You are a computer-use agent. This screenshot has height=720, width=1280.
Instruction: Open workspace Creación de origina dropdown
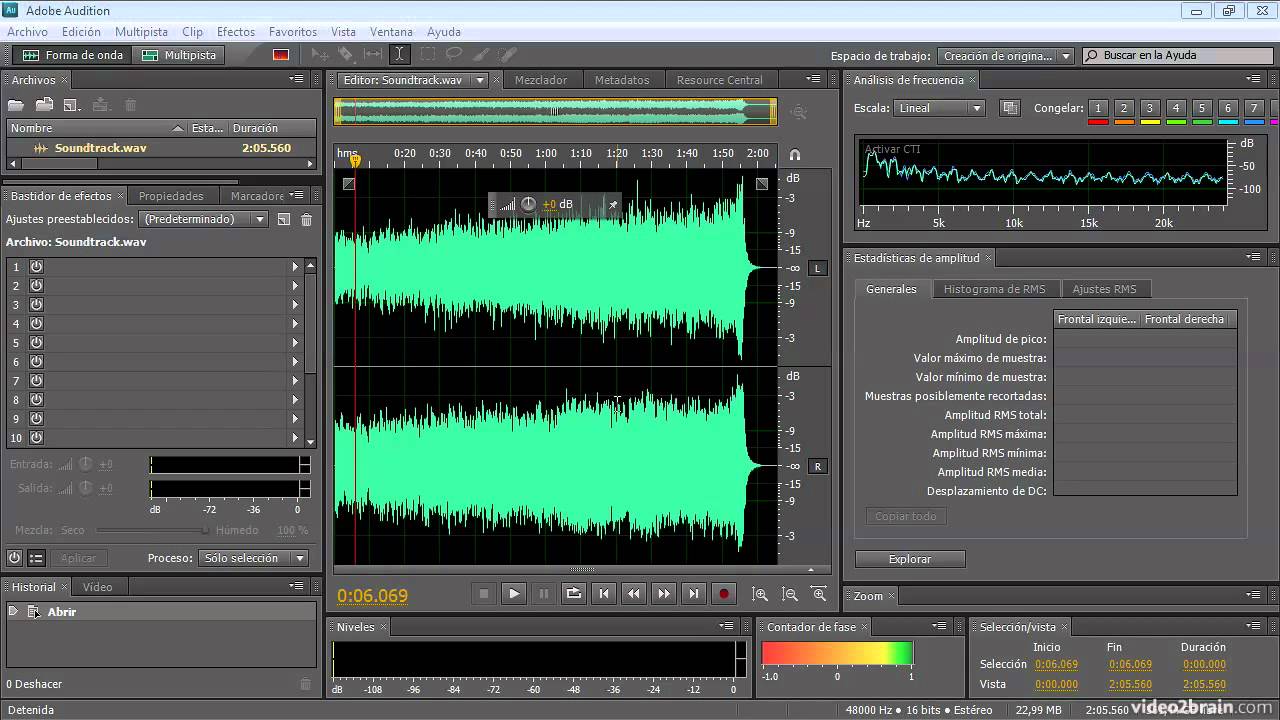click(1005, 56)
